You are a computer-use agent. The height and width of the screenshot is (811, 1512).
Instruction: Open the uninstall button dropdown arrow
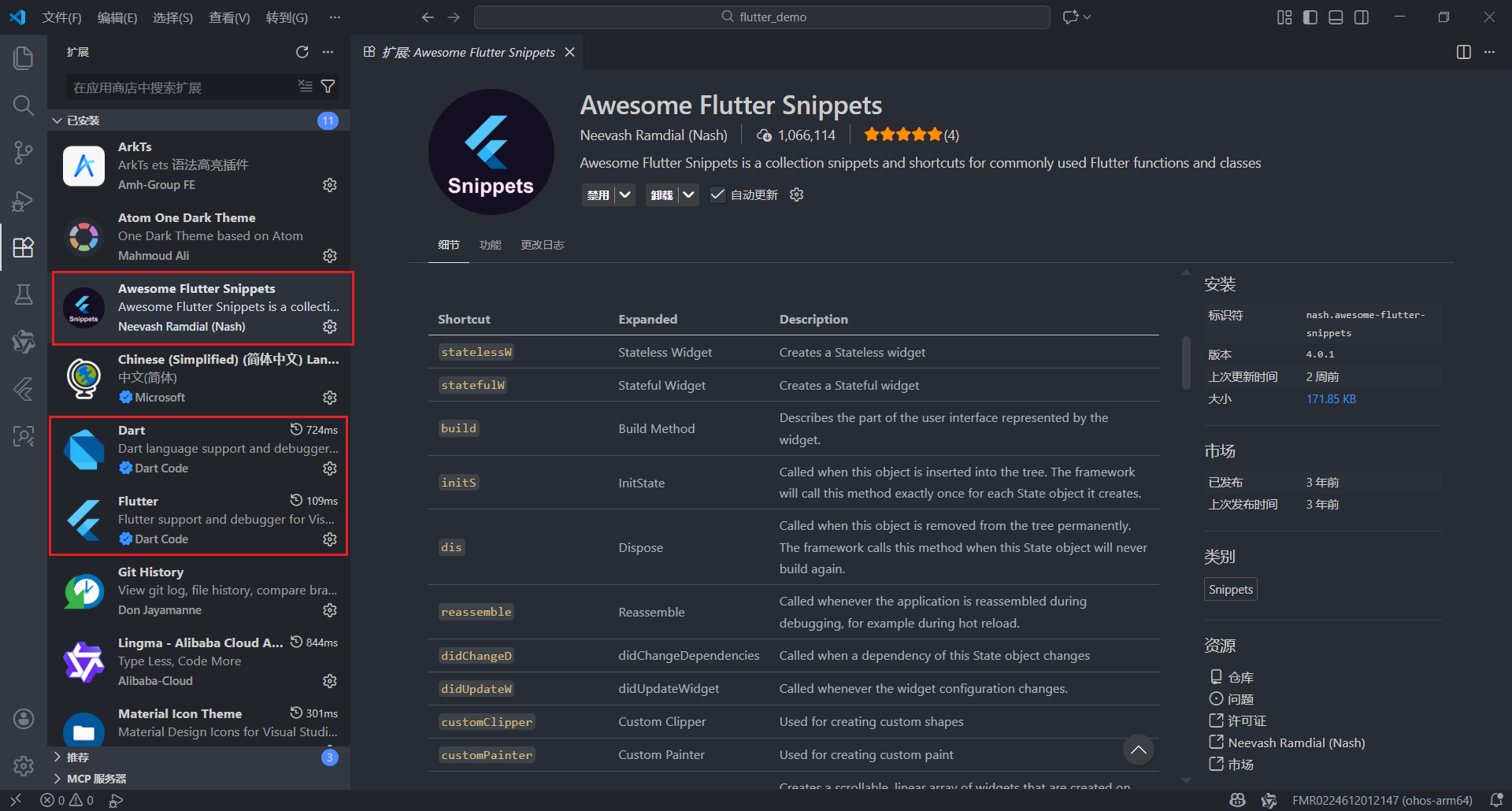coord(689,194)
